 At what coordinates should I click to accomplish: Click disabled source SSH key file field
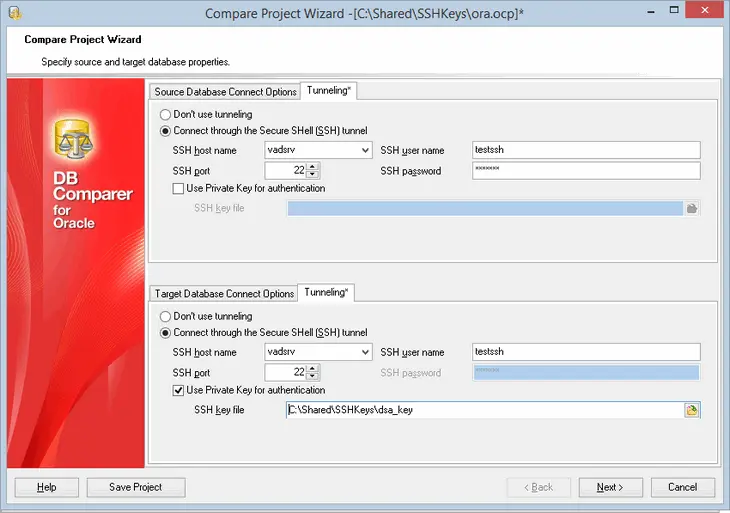point(485,209)
